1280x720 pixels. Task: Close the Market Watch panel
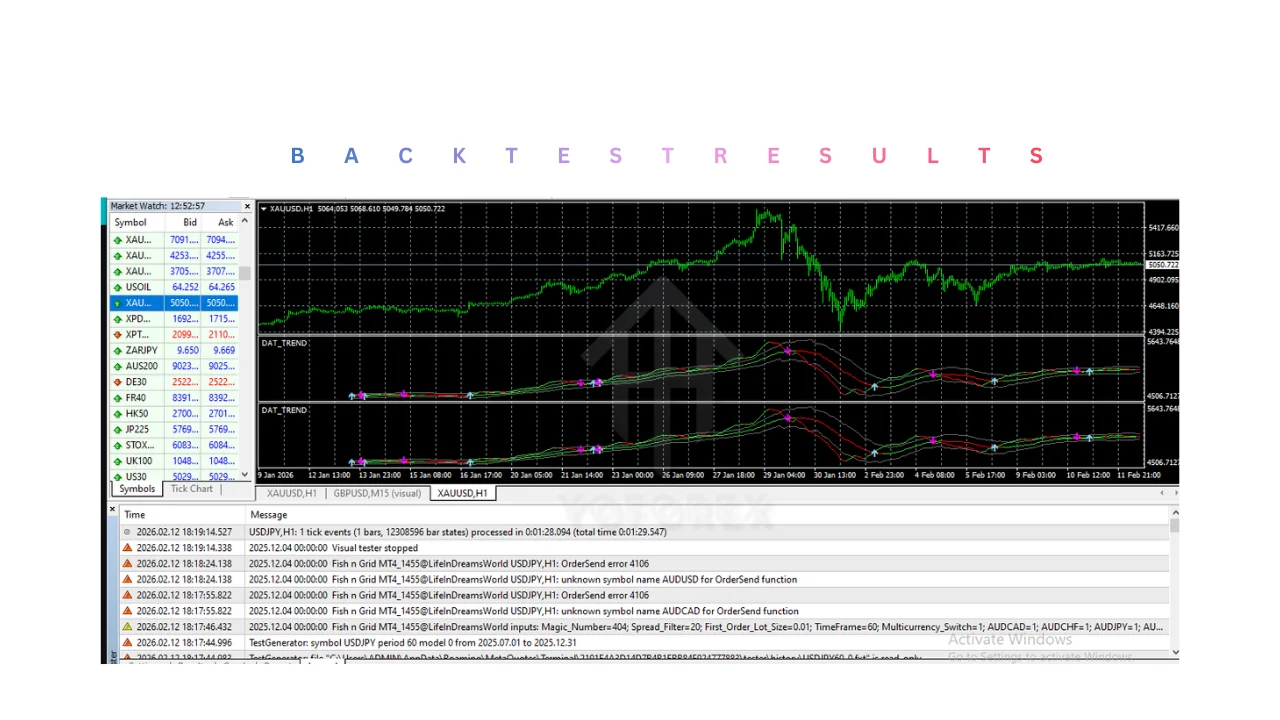(x=247, y=207)
